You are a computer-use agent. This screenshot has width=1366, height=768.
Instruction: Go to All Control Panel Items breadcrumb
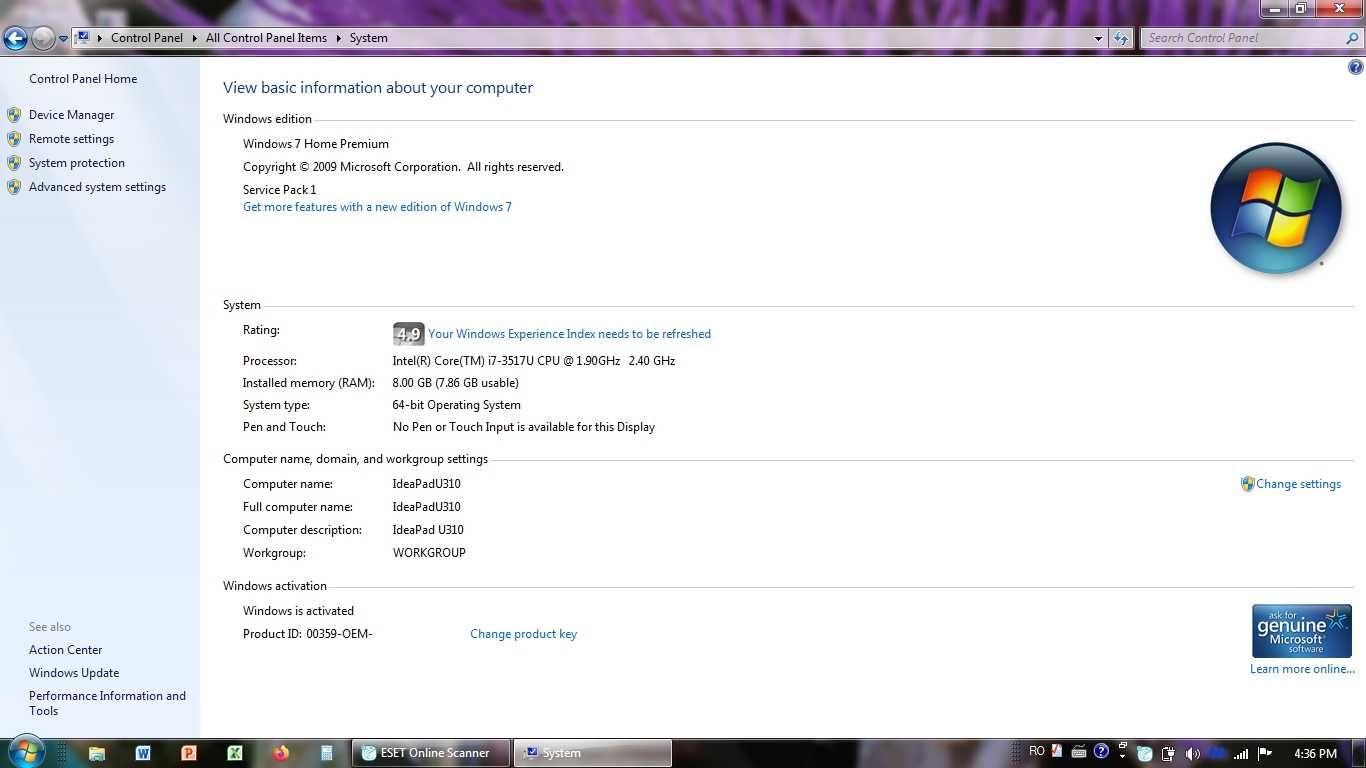(266, 38)
